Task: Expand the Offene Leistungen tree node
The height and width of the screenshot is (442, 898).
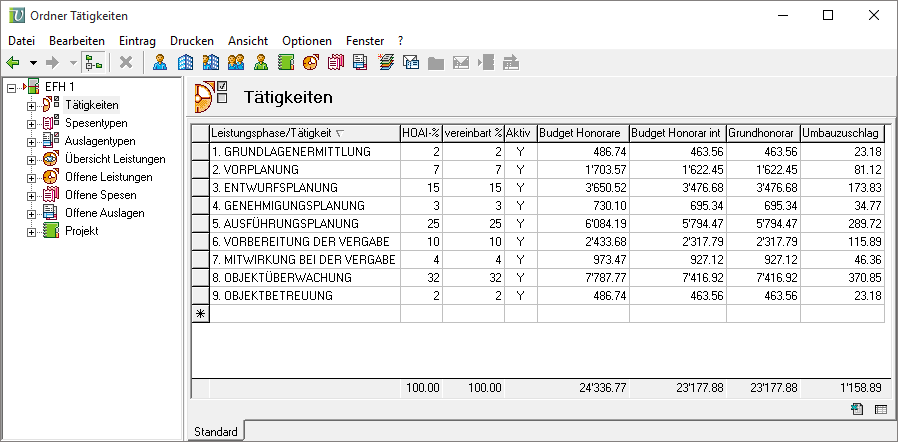Action: [x=31, y=177]
